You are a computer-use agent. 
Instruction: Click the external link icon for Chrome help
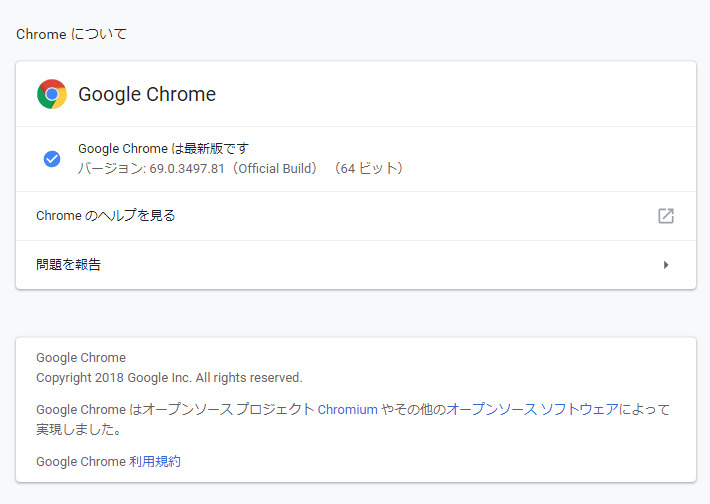pyautogui.click(x=665, y=216)
